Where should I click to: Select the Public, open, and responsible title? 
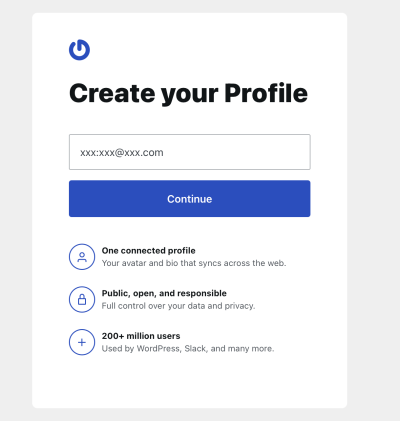coord(164,293)
